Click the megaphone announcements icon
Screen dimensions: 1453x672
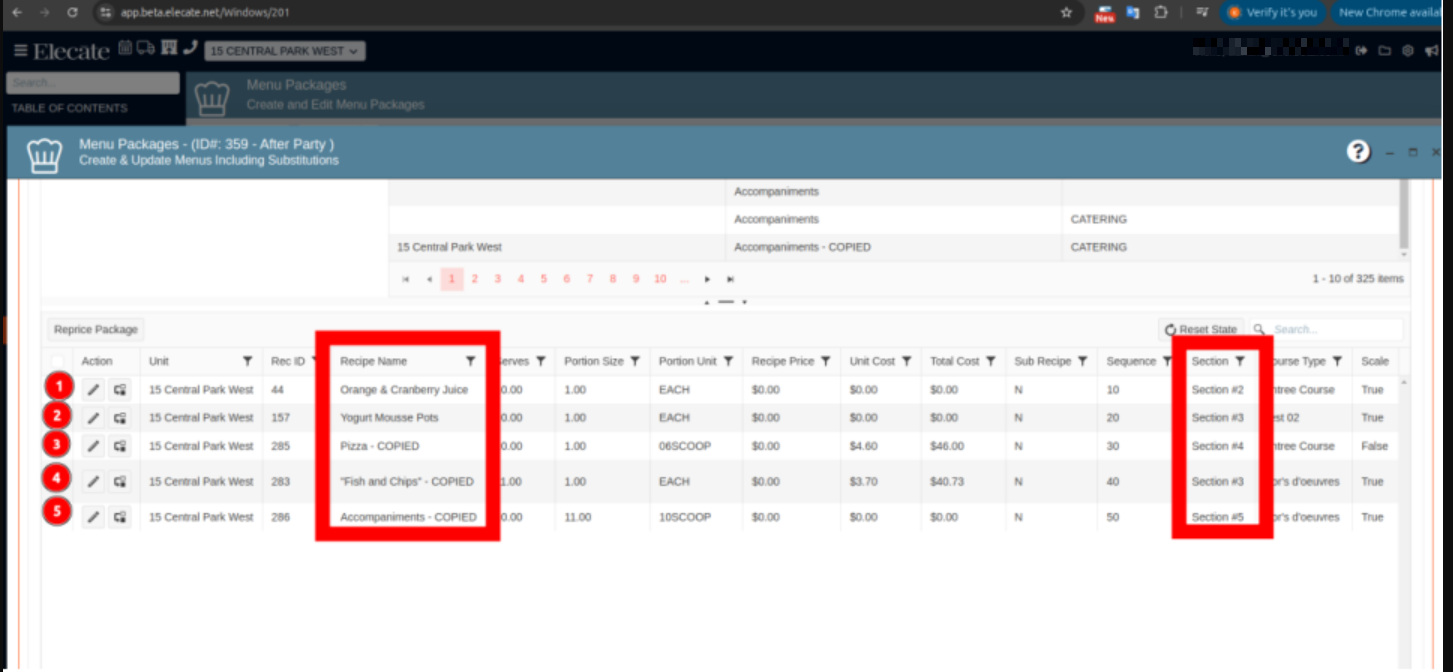(1433, 51)
